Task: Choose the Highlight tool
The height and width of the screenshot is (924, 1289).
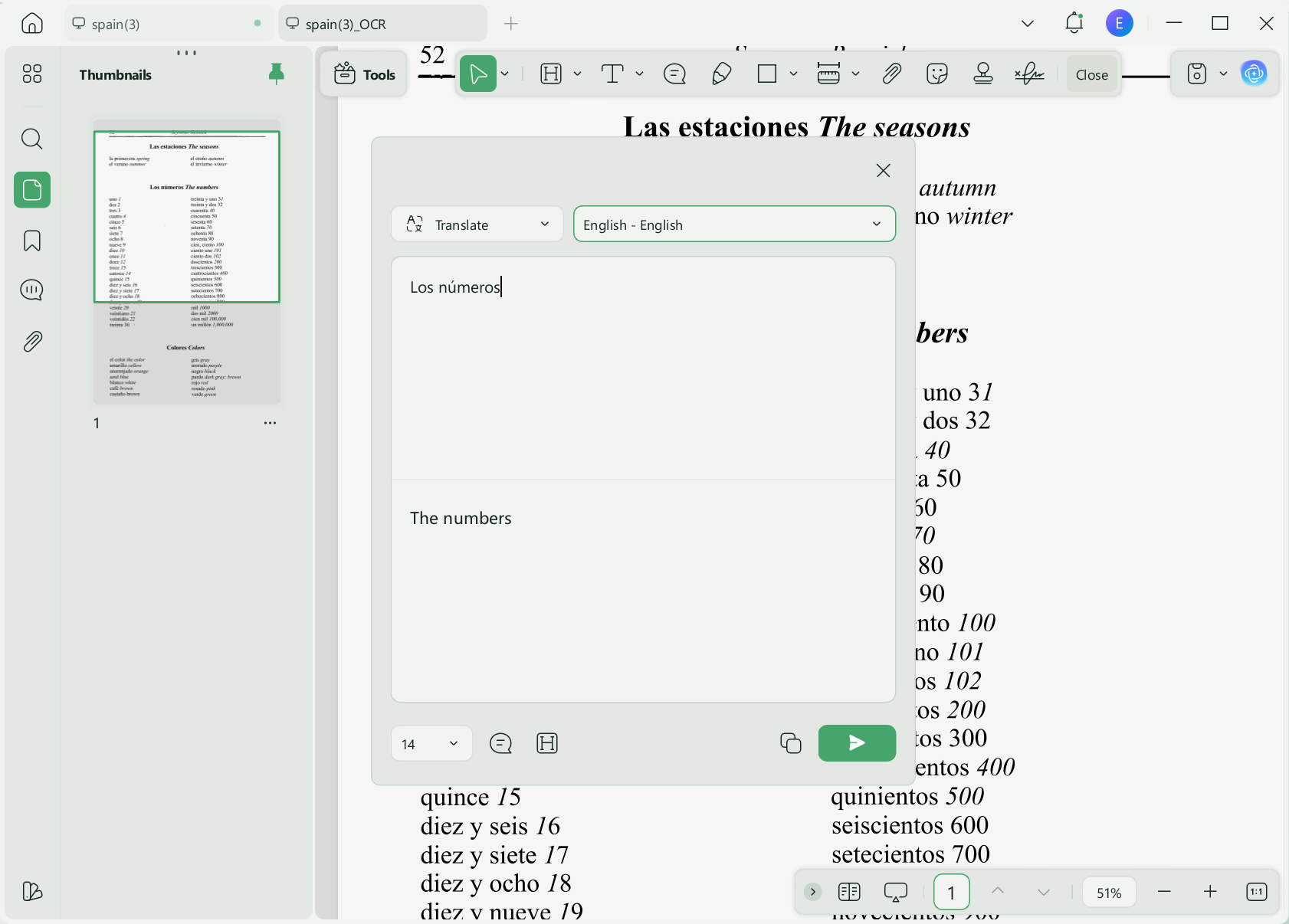Action: 551,74
